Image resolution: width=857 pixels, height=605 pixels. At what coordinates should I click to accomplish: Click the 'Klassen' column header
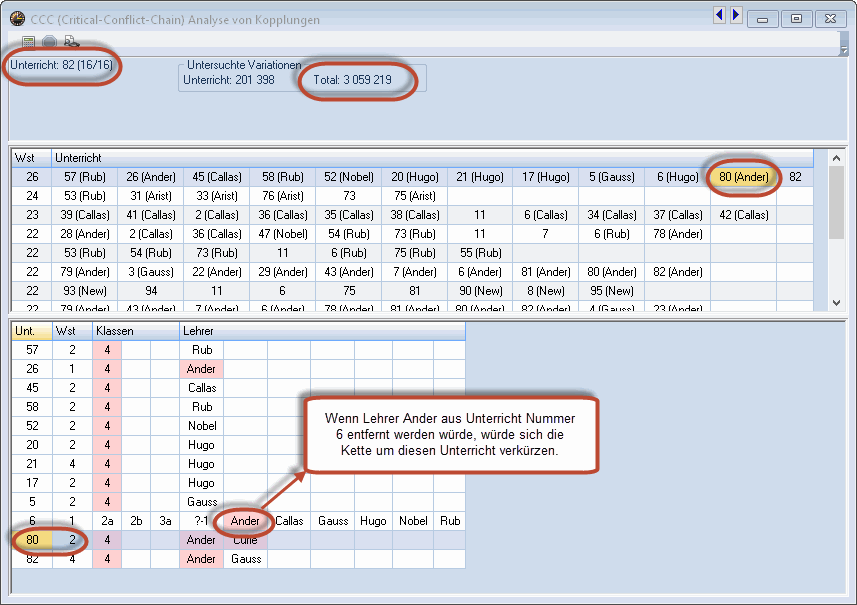tap(136, 331)
